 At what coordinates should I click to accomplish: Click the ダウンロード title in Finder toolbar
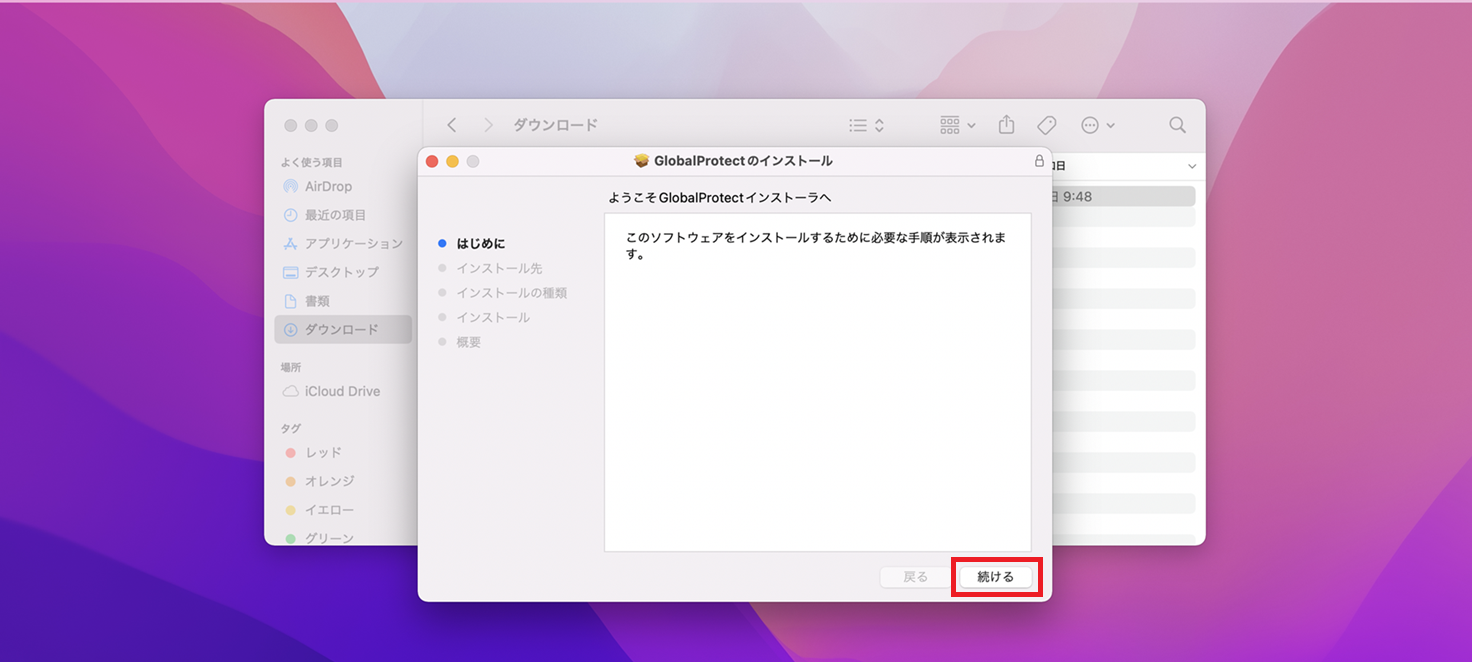click(x=556, y=125)
